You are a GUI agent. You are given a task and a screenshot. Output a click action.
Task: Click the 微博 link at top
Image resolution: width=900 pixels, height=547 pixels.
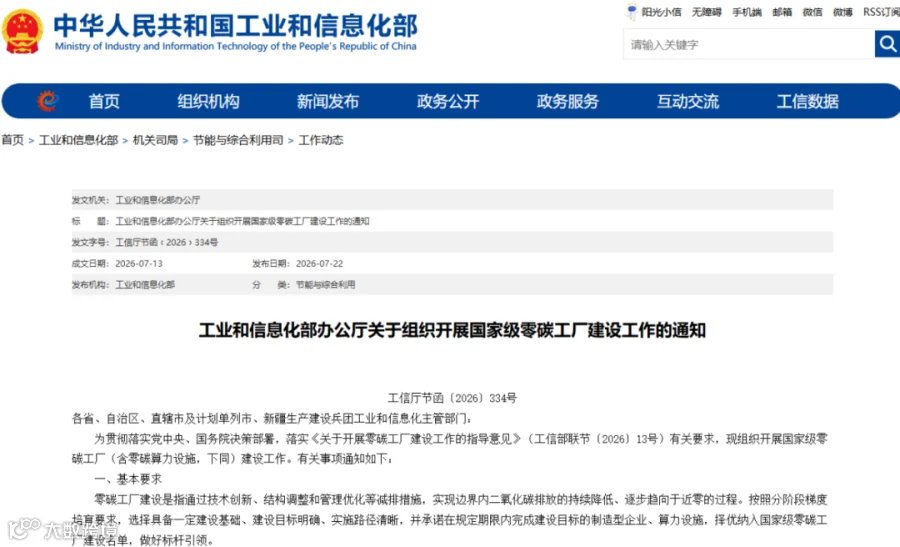click(x=843, y=12)
